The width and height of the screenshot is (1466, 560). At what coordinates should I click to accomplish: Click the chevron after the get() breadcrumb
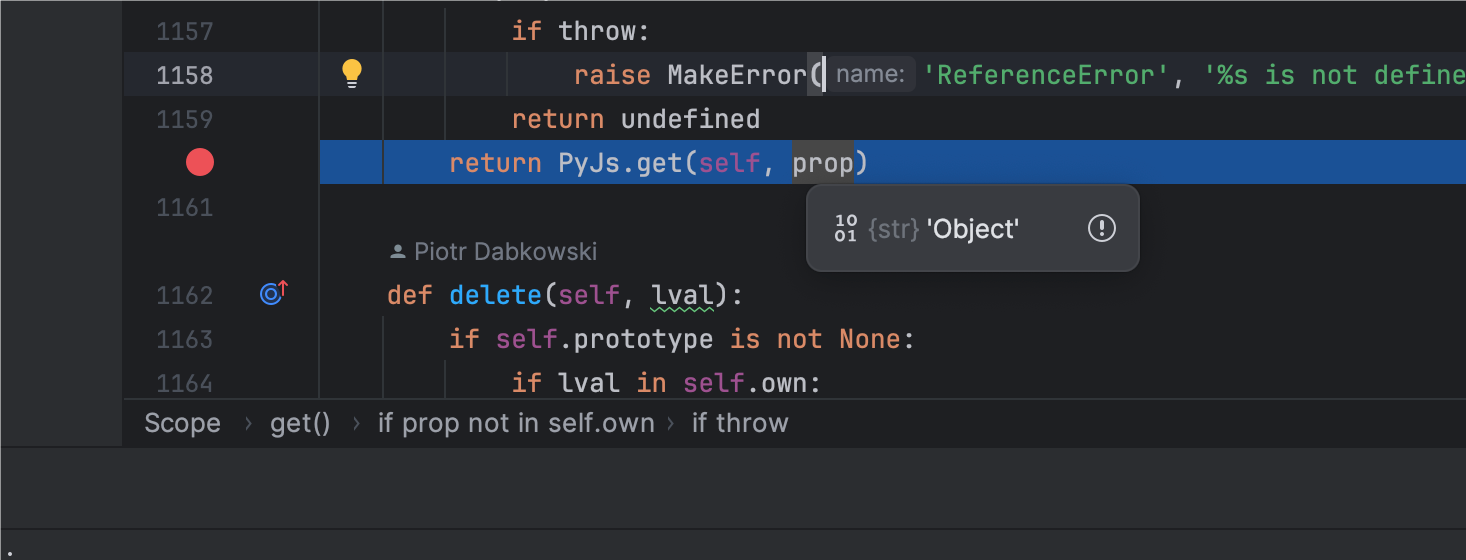(355, 423)
